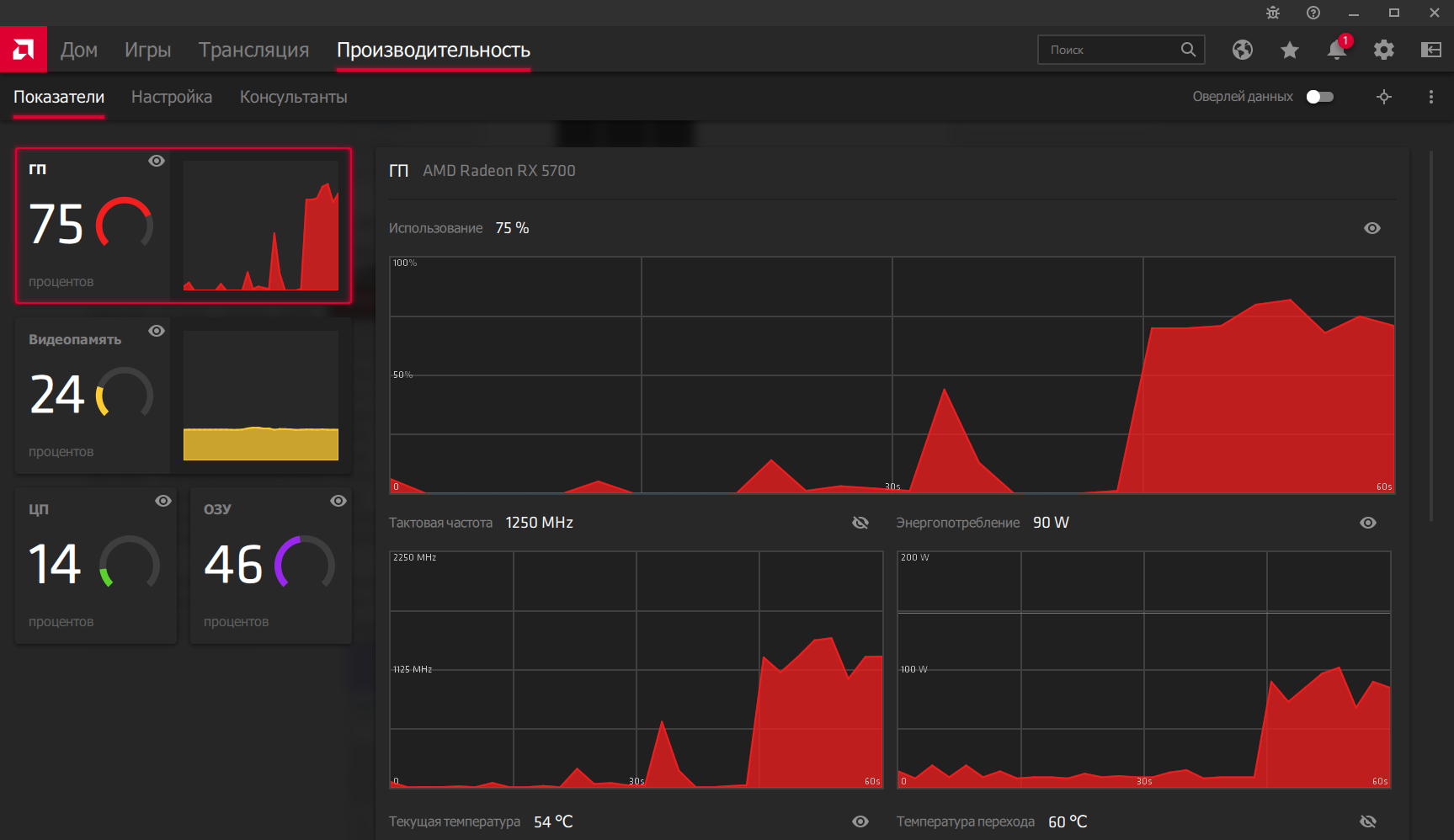The height and width of the screenshot is (840, 1454).
Task: Open the Настройка sub-tab
Action: point(172,97)
